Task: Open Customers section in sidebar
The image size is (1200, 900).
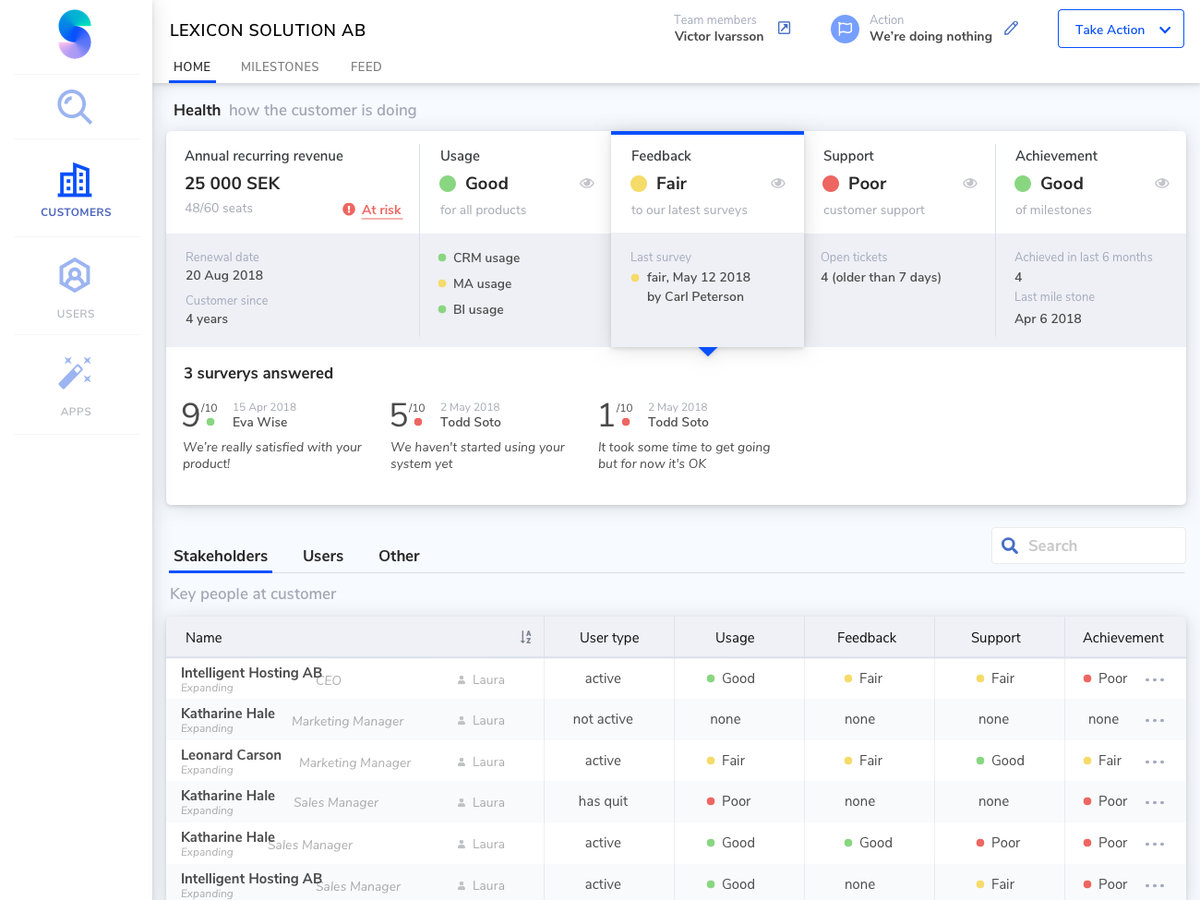Action: 75,191
